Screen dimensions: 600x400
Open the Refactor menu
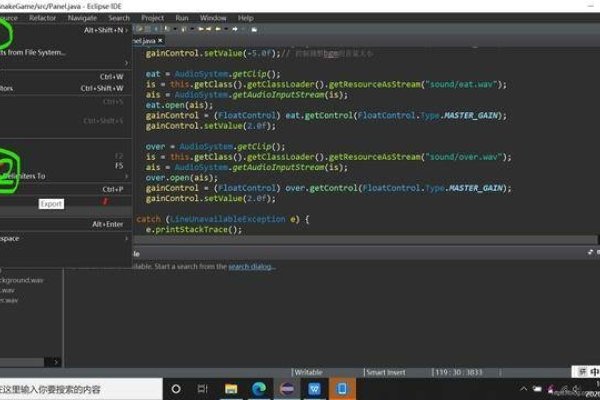point(43,18)
